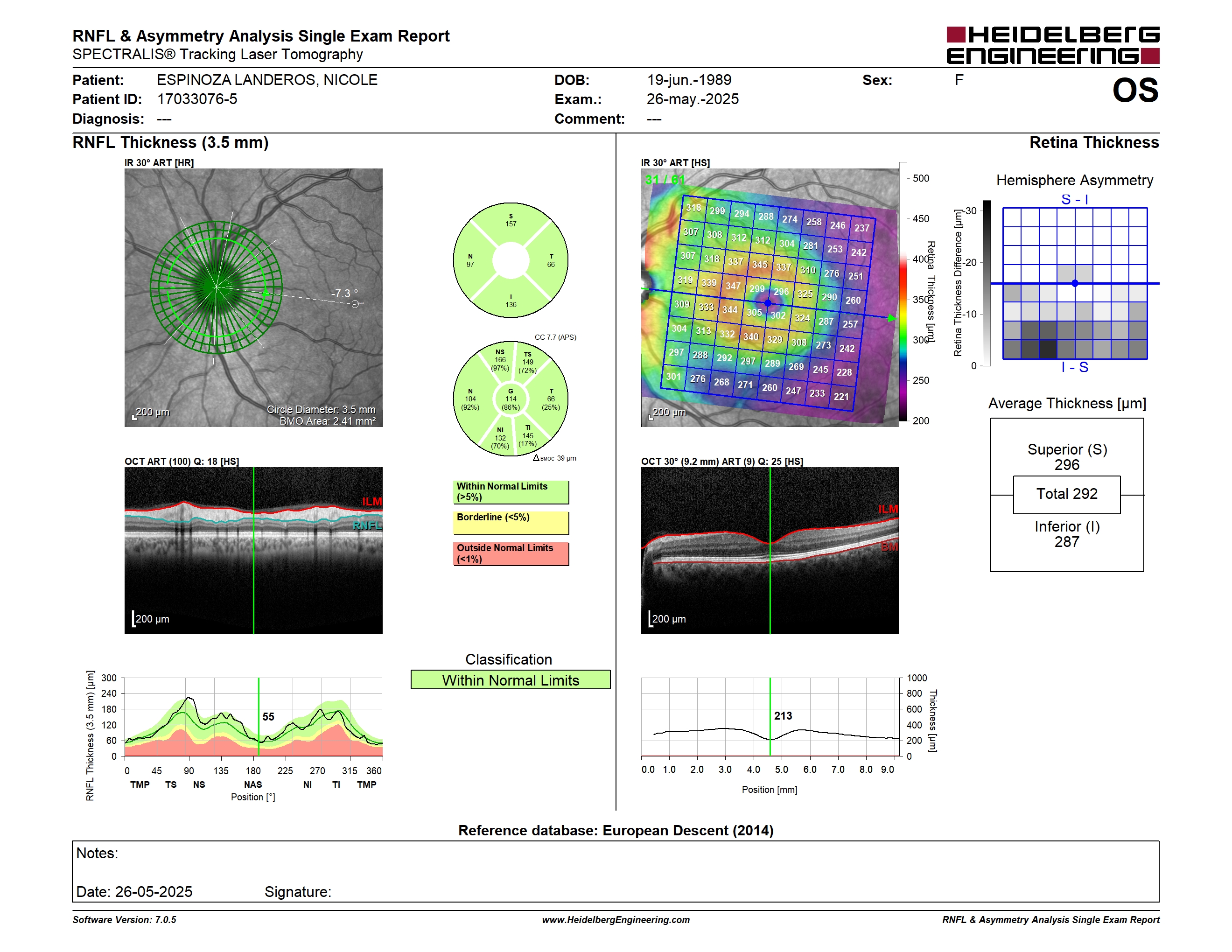Open the www.HeidelbergEngineering.com link
The width and height of the screenshot is (1232, 952).
coord(616,920)
